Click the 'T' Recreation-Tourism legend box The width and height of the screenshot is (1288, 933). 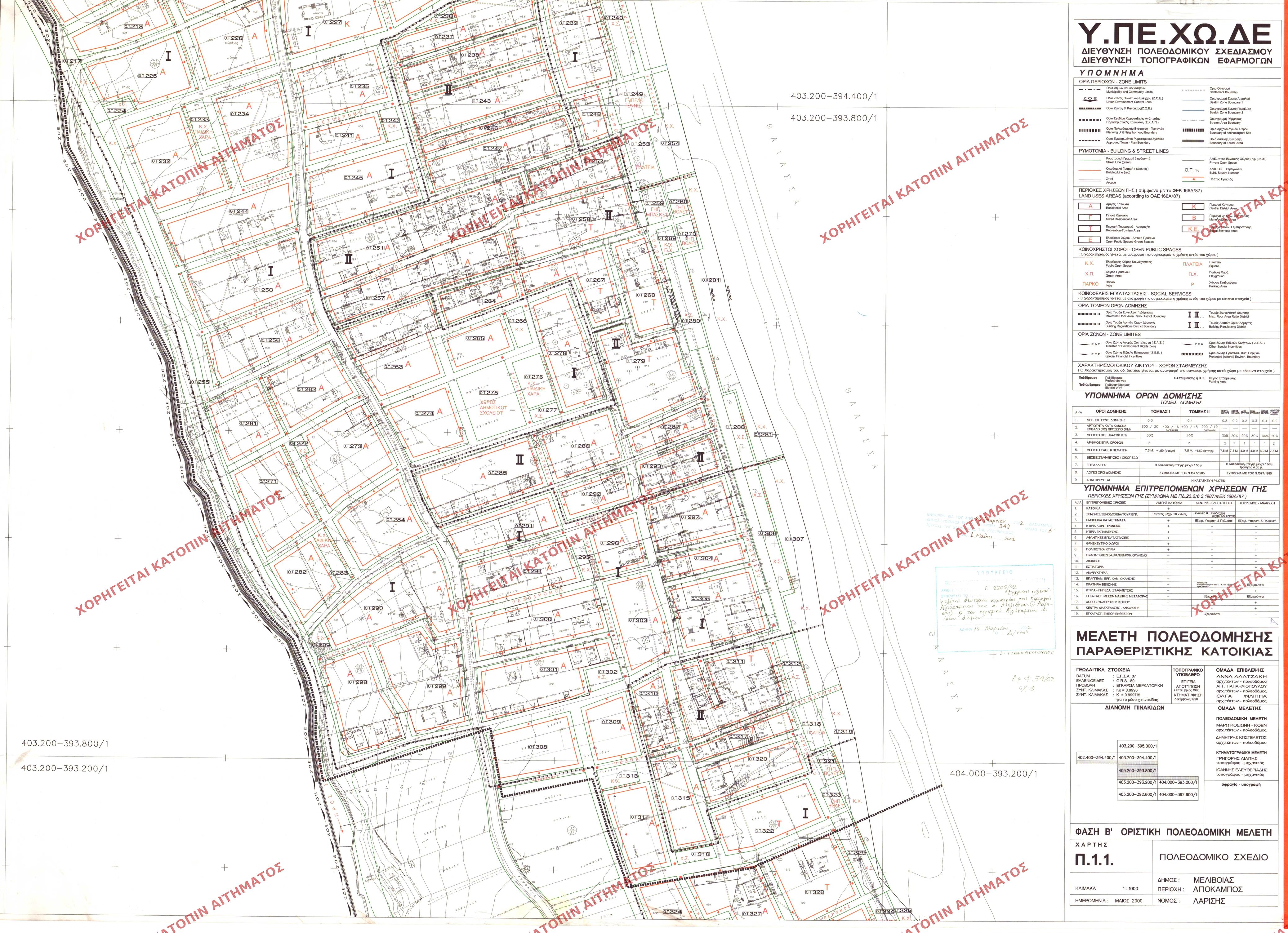coord(1090,229)
